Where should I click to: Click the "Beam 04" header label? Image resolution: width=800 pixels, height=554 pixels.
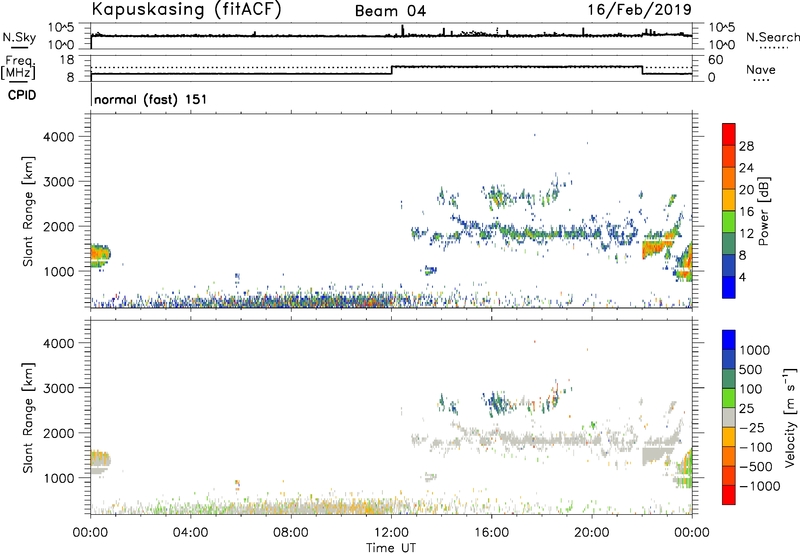pos(390,11)
